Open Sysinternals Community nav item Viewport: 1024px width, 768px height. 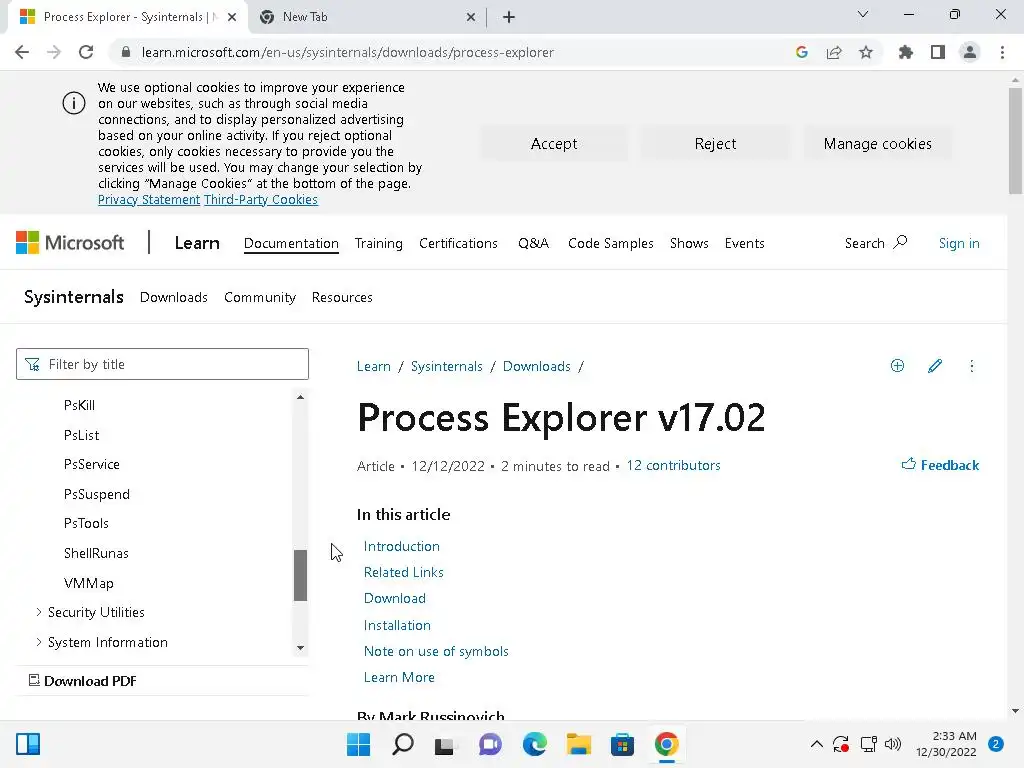pyautogui.click(x=260, y=297)
